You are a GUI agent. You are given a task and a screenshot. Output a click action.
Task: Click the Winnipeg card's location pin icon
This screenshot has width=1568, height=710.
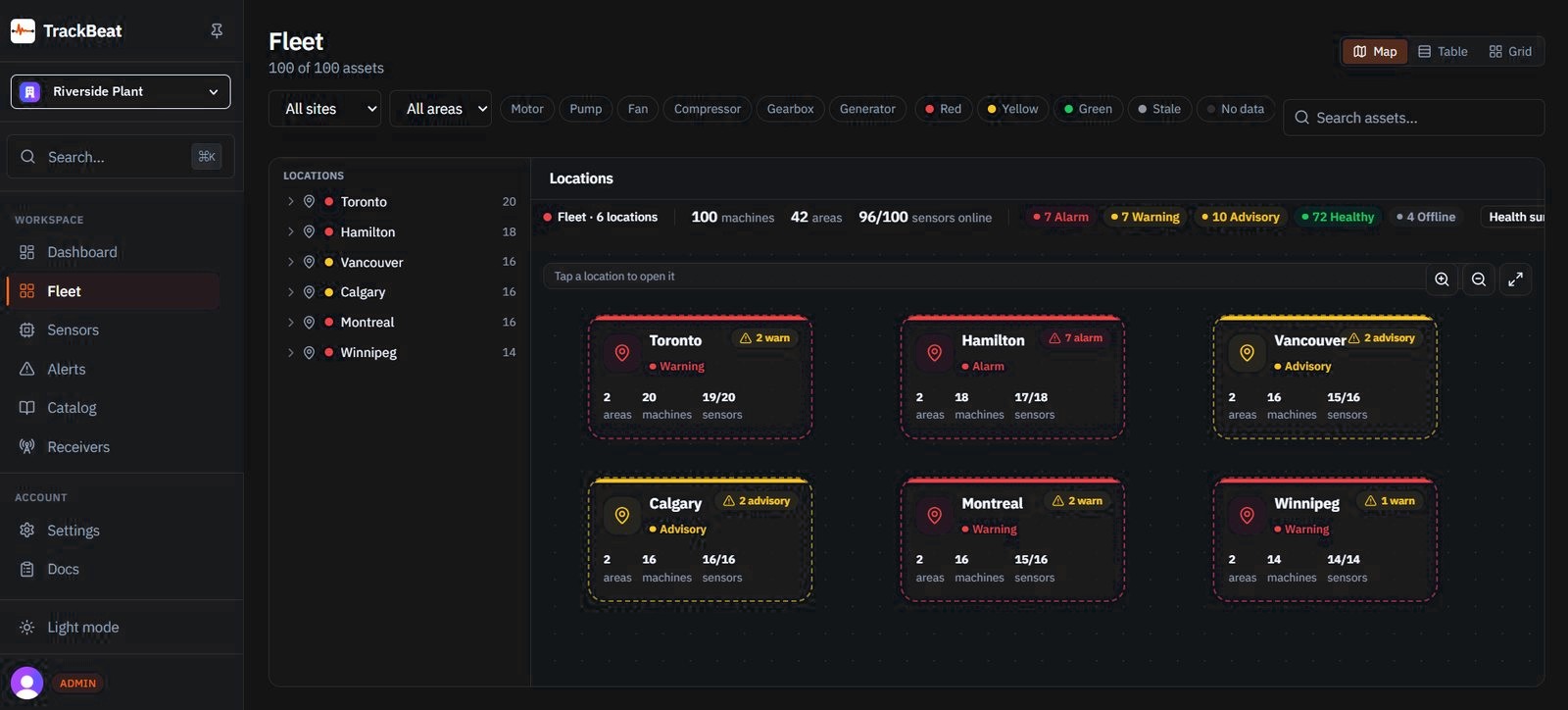(x=1247, y=516)
